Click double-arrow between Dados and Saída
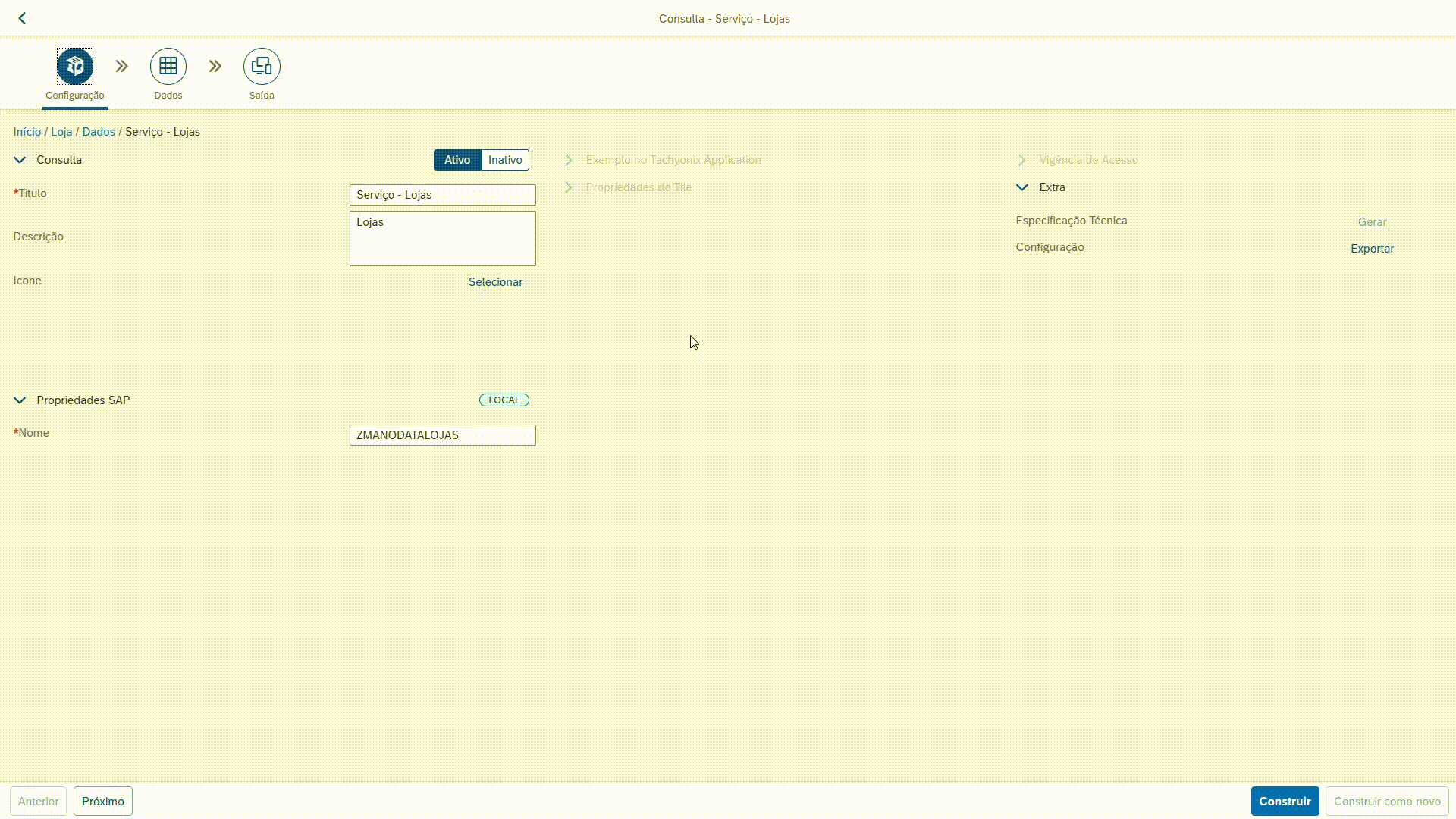Viewport: 1456px width, 819px height. (215, 67)
